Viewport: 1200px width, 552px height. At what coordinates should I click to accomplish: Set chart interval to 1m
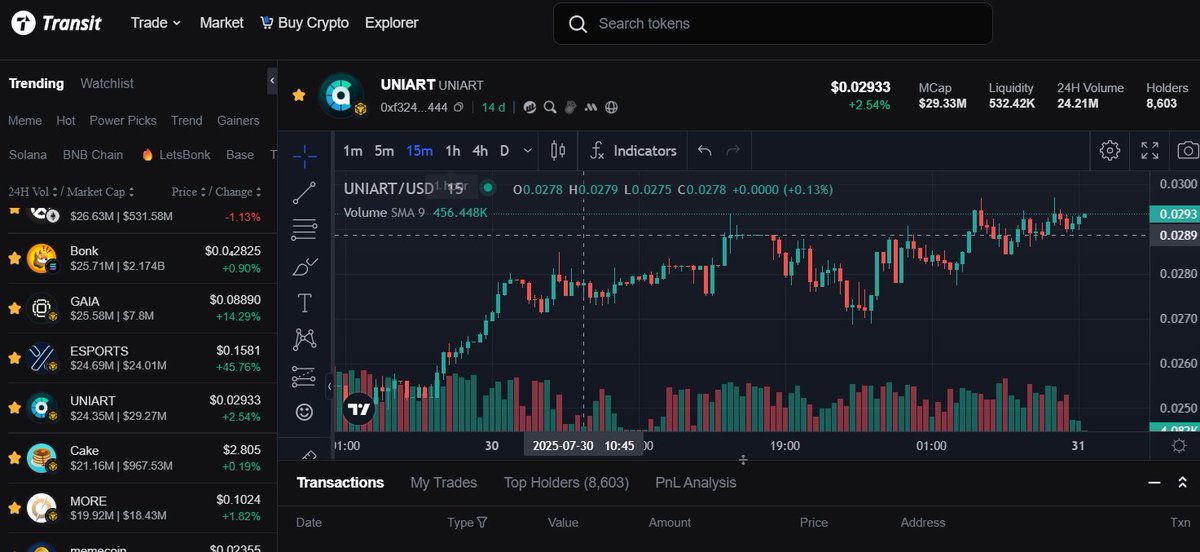coord(353,151)
